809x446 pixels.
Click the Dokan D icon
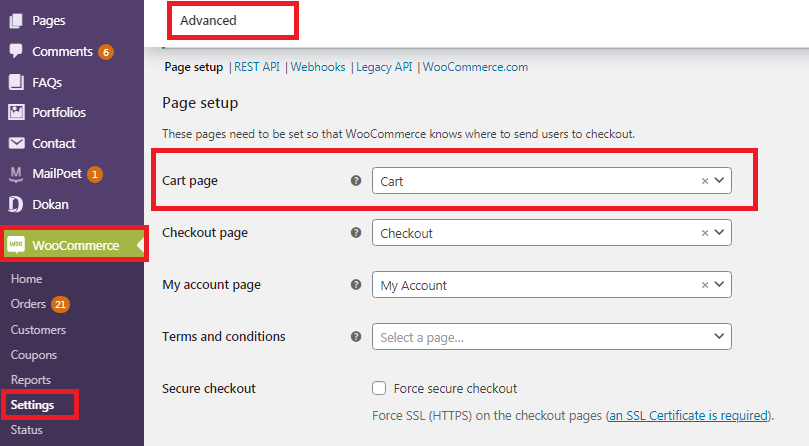click(x=16, y=204)
